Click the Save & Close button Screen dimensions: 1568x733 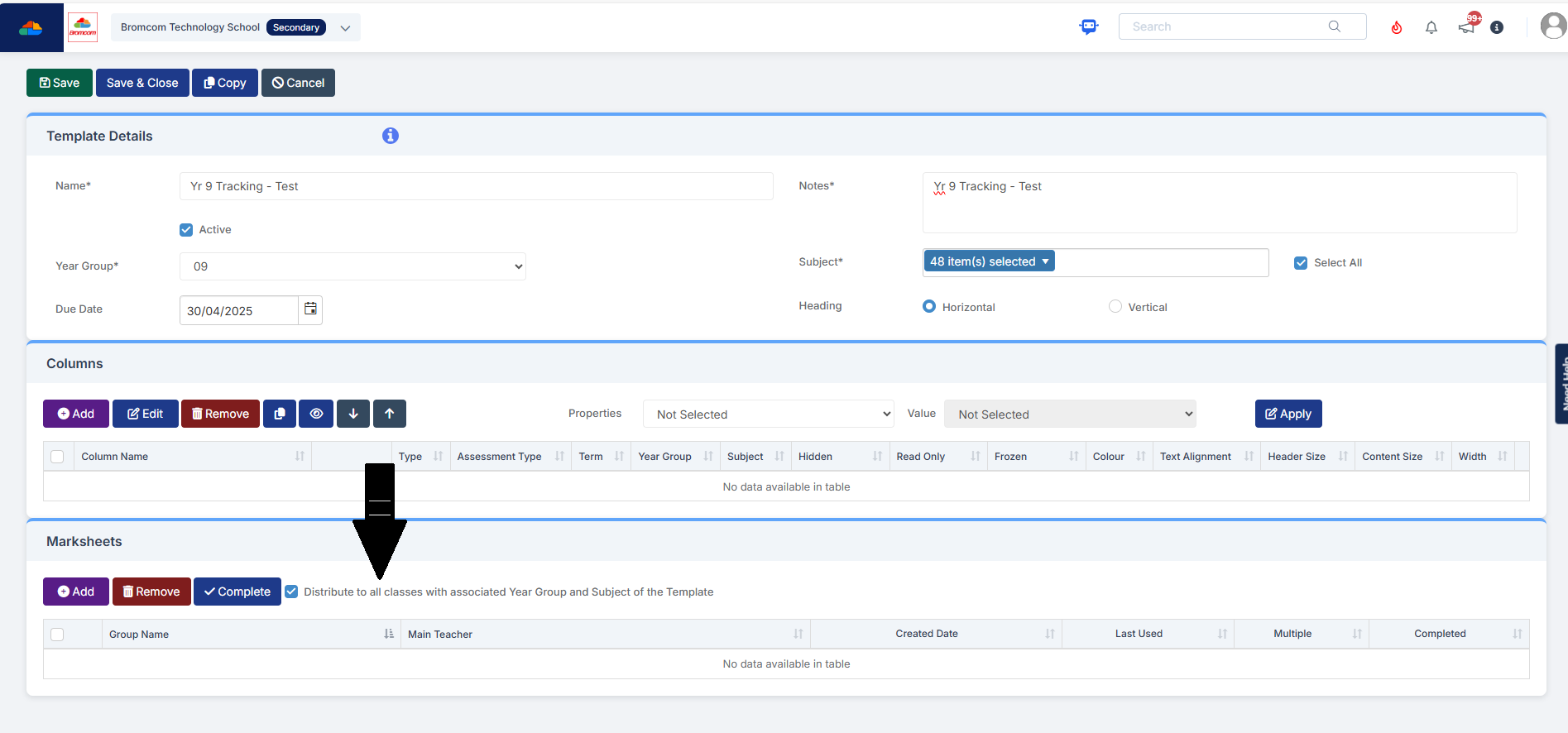point(142,83)
